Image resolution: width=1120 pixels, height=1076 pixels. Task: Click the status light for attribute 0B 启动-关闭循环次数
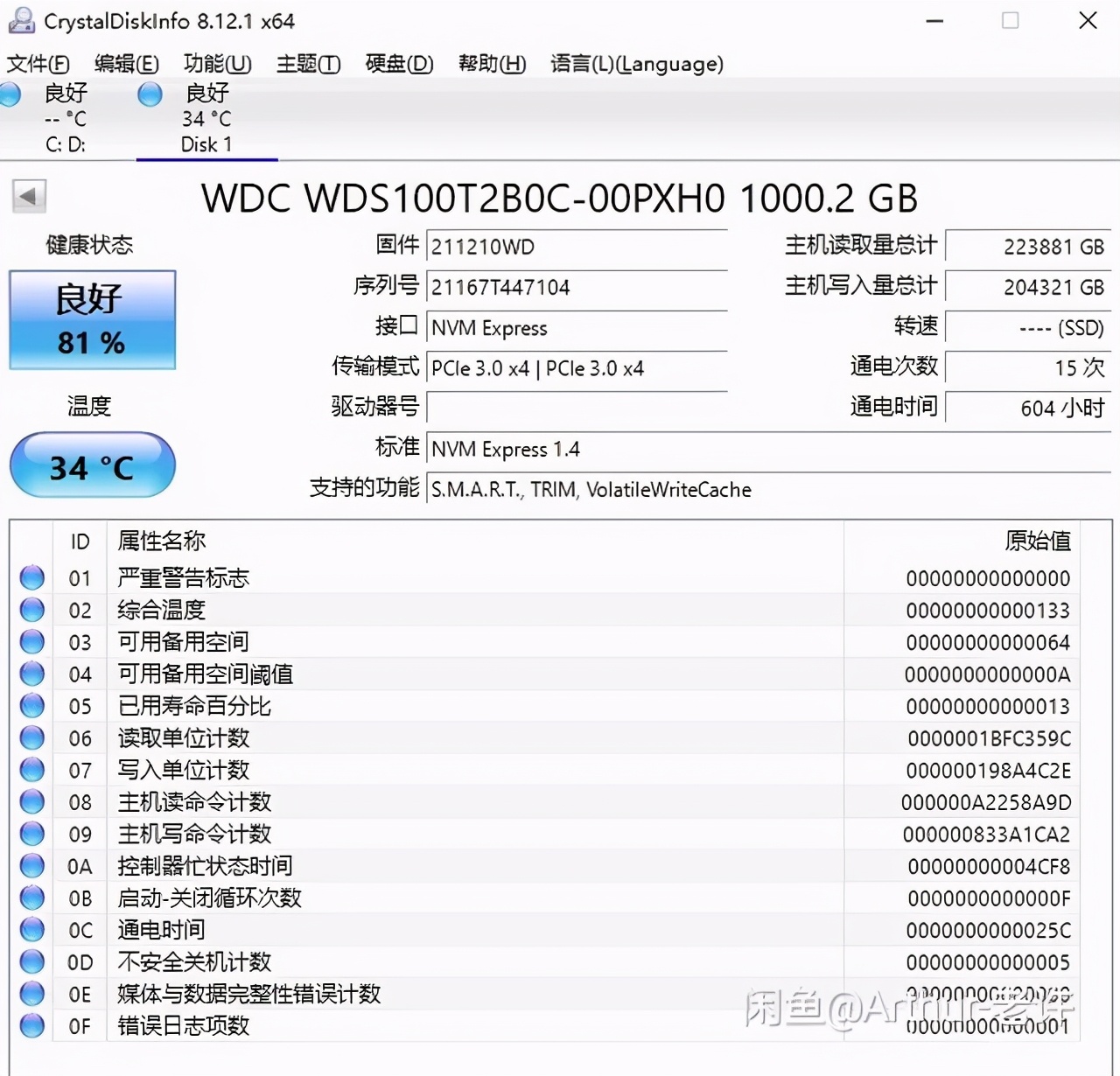coord(31,898)
